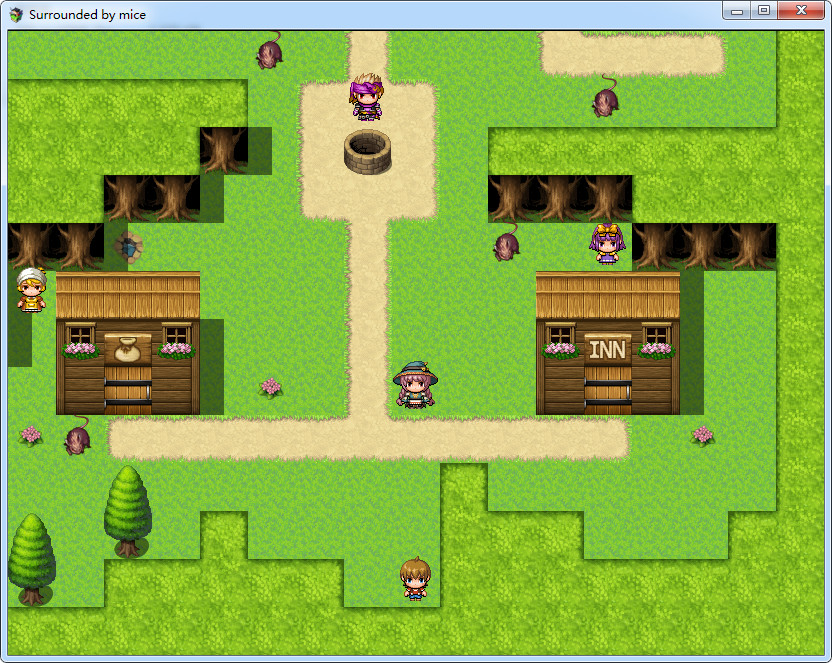Click the mouse in the upper-right grass
This screenshot has height=663, width=832.
pos(604,103)
